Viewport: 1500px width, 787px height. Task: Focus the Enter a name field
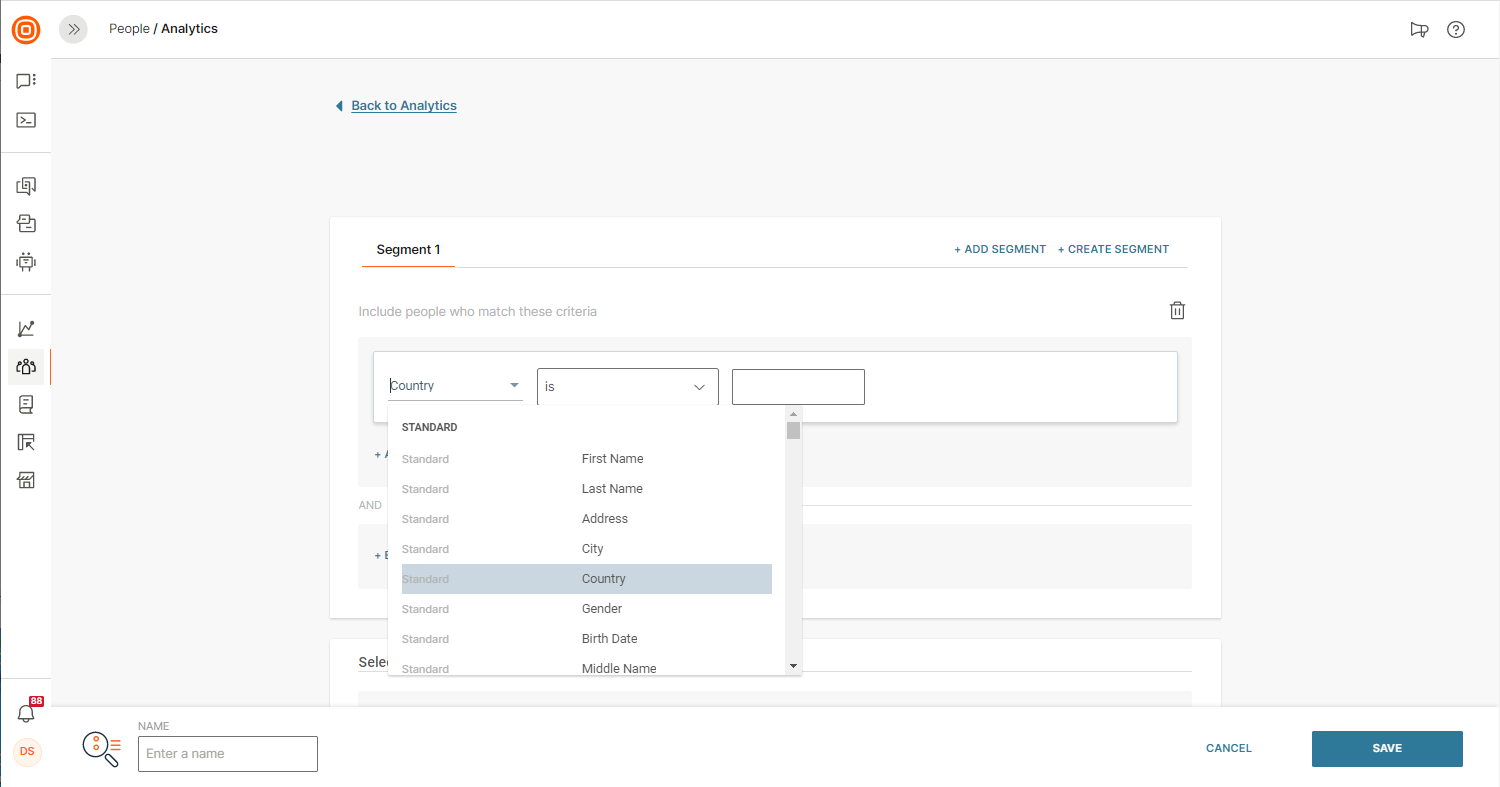pos(228,754)
